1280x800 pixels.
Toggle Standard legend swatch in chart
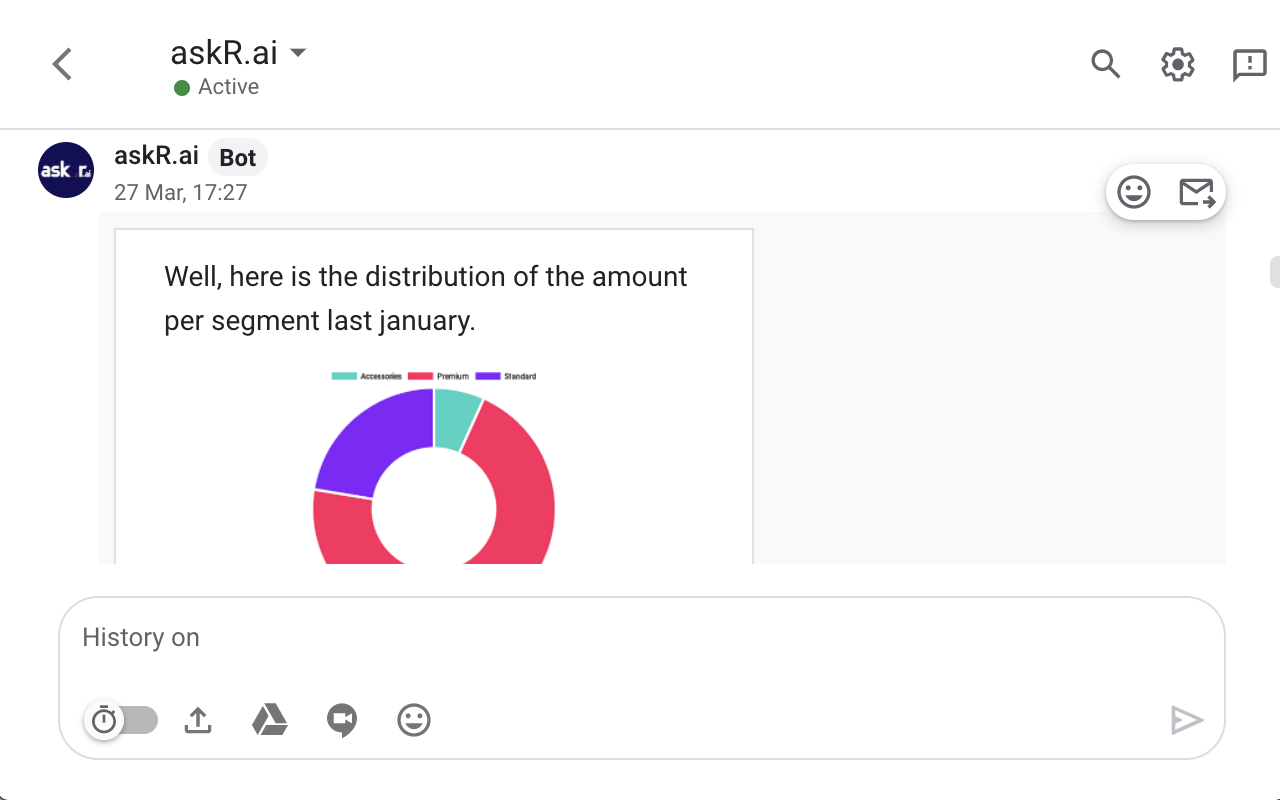point(488,376)
